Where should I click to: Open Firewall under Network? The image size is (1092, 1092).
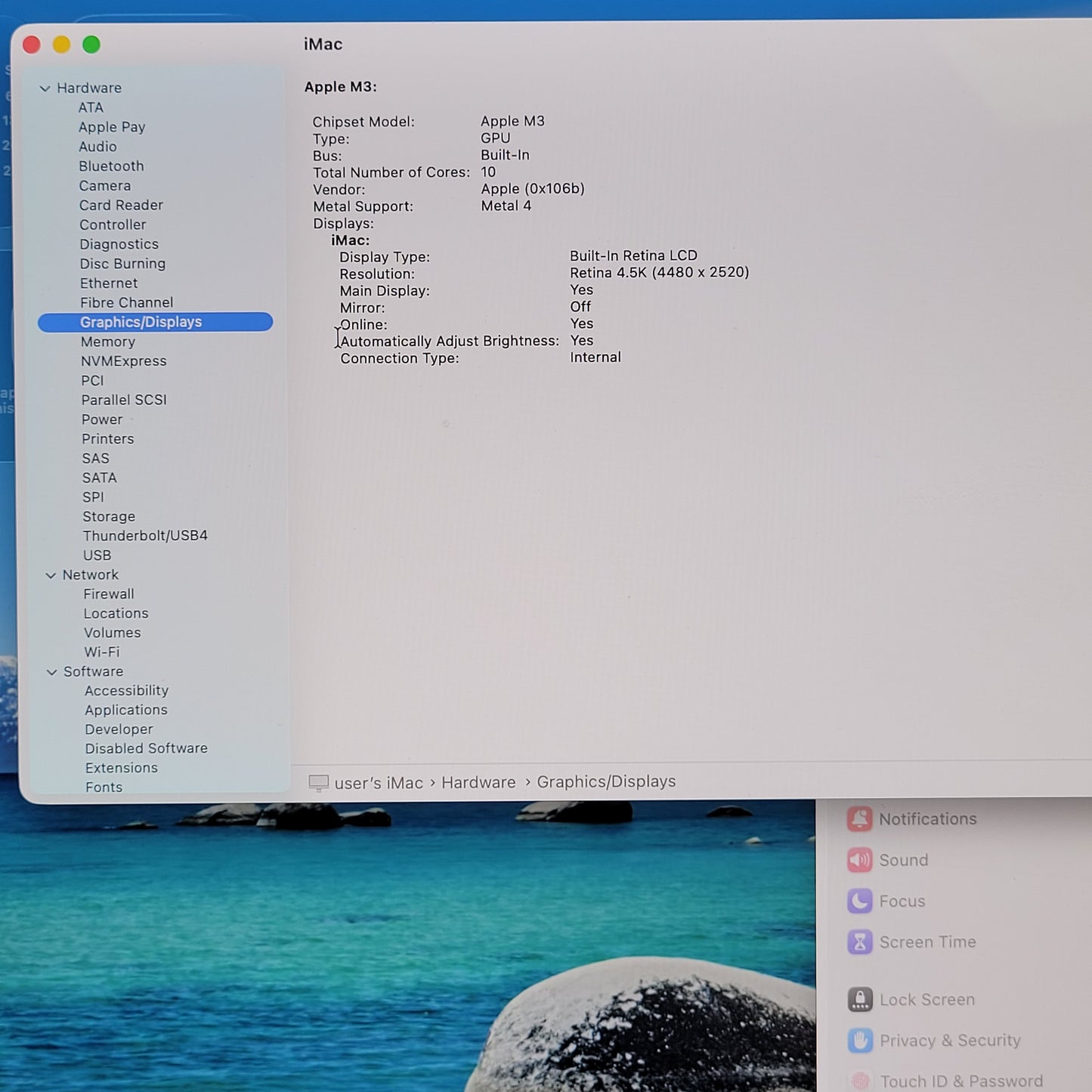[109, 594]
